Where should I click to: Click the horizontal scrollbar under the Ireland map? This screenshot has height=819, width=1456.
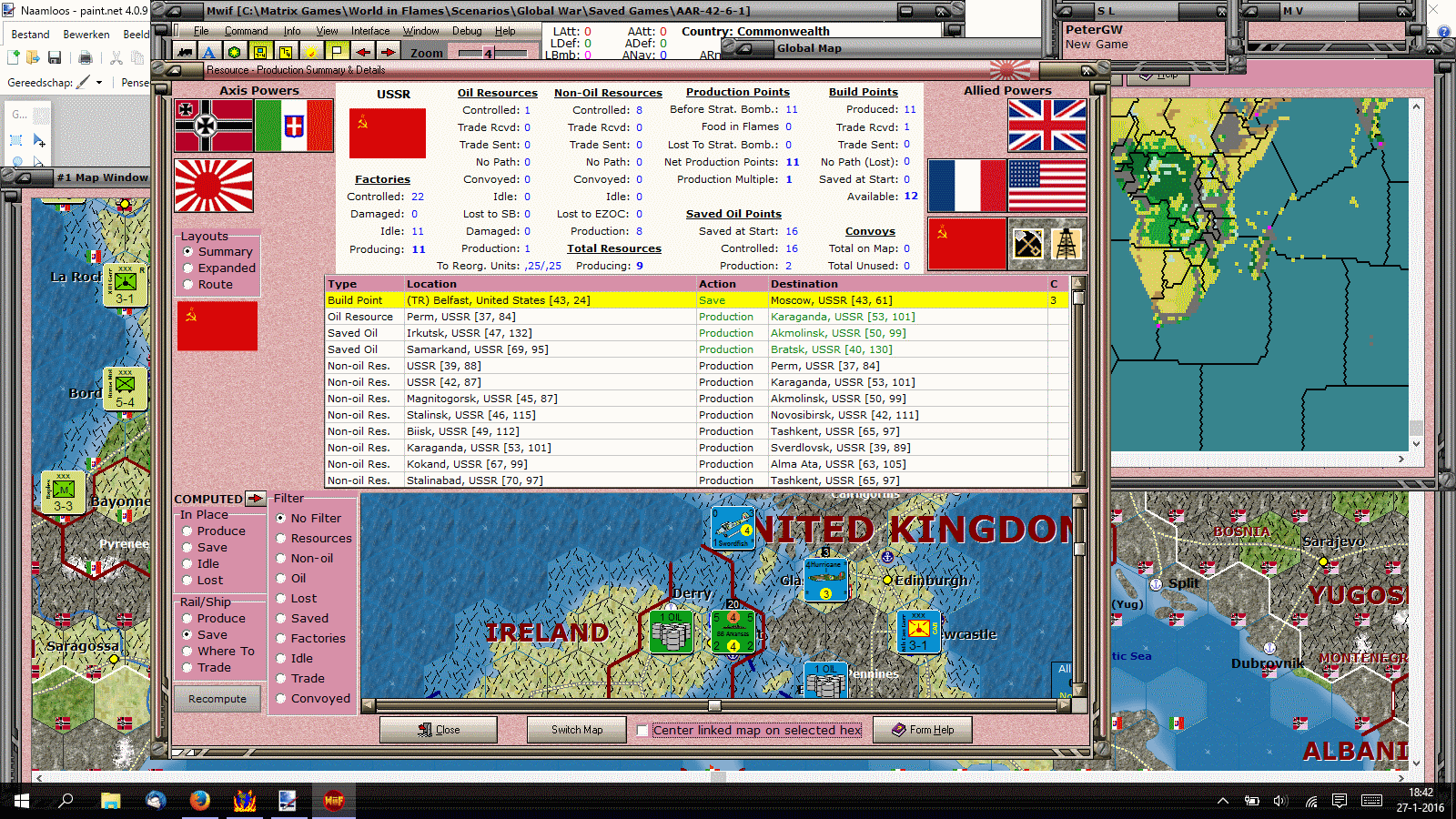(x=715, y=705)
